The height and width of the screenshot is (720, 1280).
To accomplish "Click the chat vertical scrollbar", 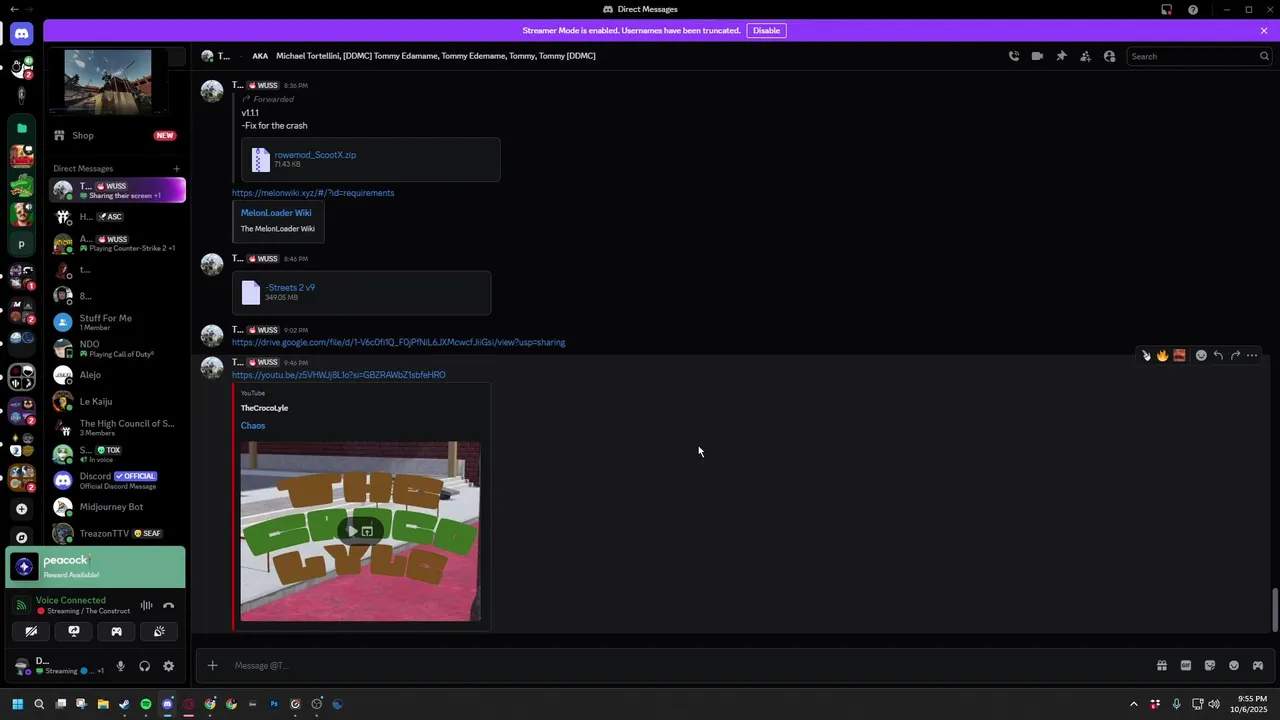I will [1274, 610].
